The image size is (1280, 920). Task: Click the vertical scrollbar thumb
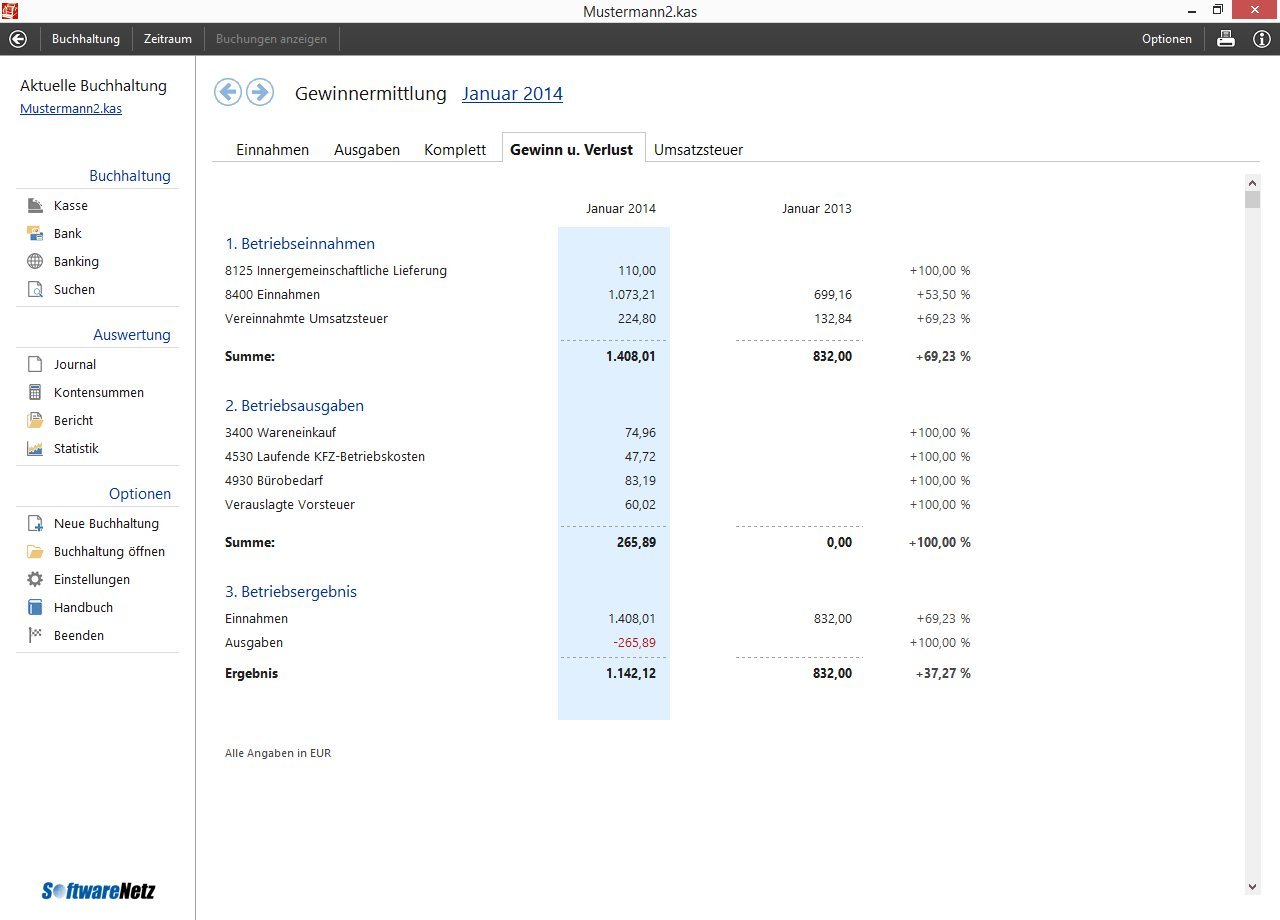click(x=1252, y=199)
